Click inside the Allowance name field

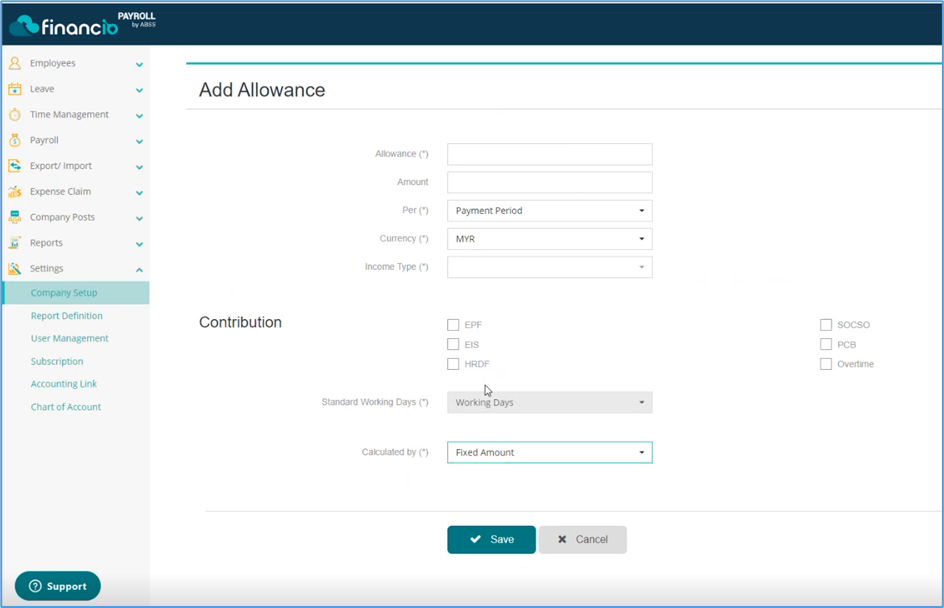pos(549,154)
